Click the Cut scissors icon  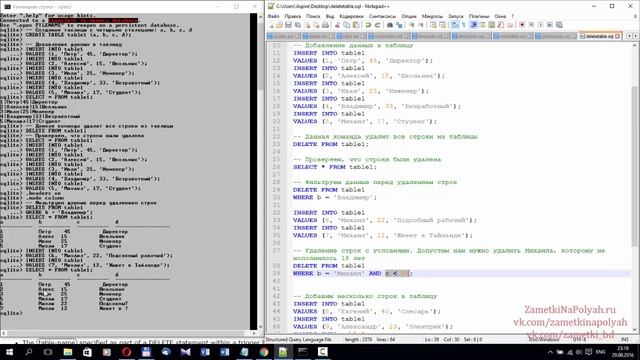click(337, 25)
